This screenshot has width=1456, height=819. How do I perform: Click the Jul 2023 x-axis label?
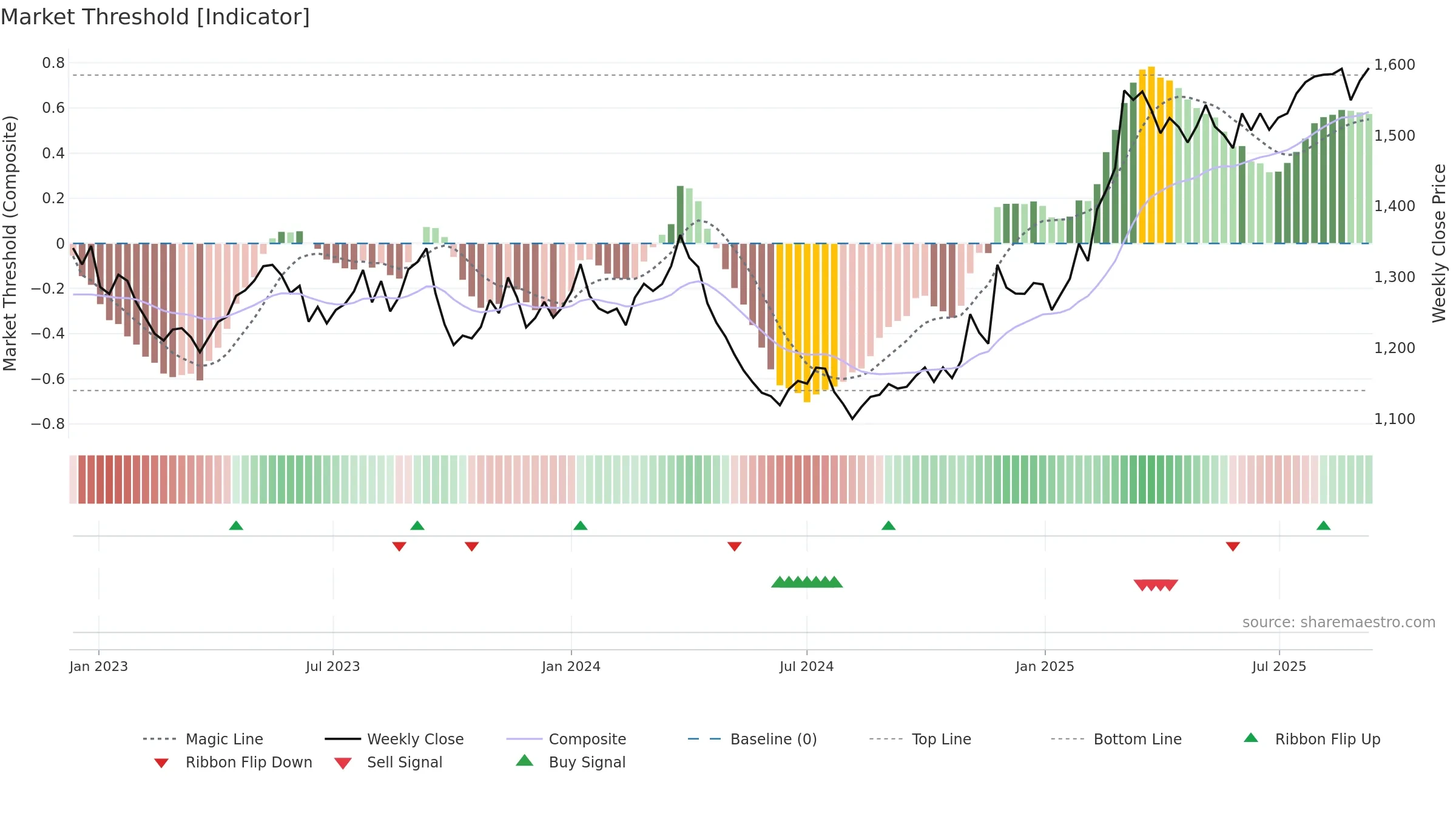click(x=333, y=666)
